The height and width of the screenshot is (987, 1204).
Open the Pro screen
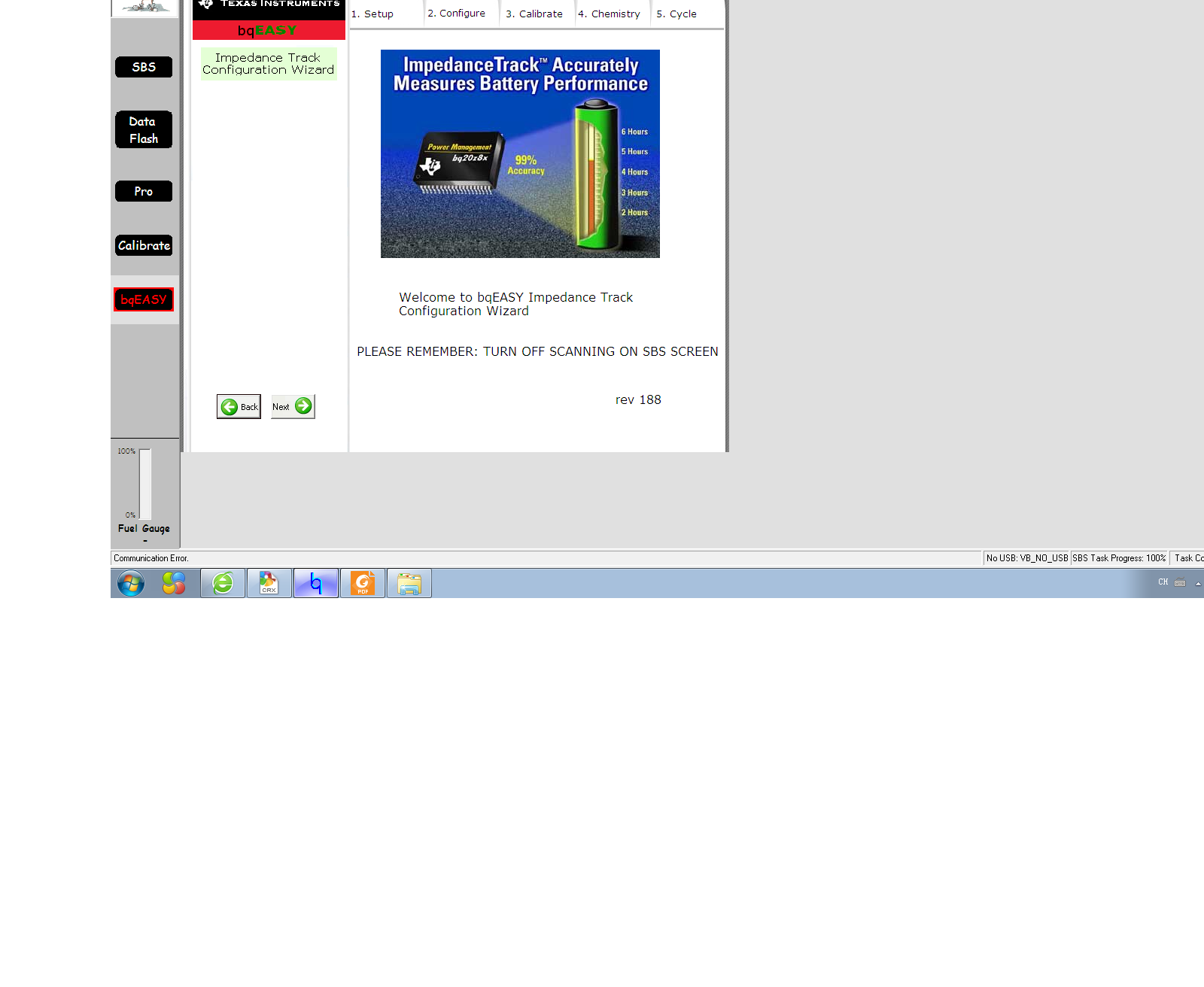(144, 191)
